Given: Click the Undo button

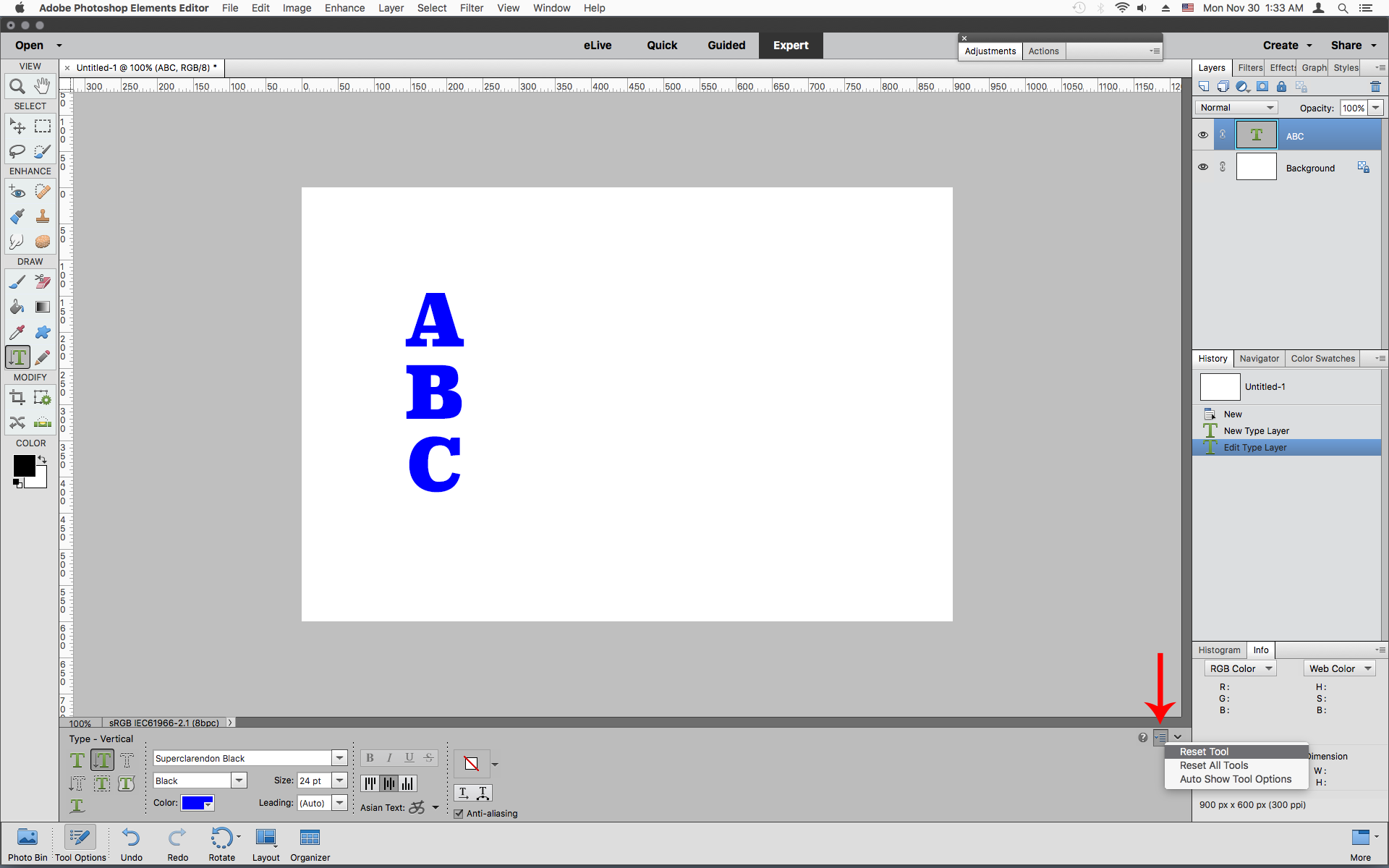Looking at the screenshot, I should 131,839.
